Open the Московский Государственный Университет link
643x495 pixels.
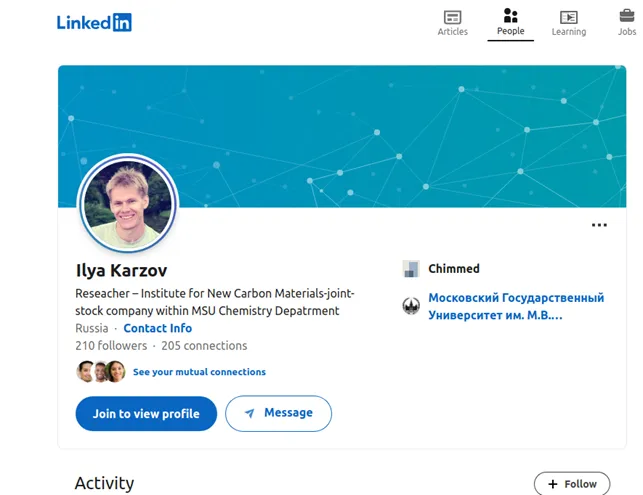pyautogui.click(x=515, y=306)
